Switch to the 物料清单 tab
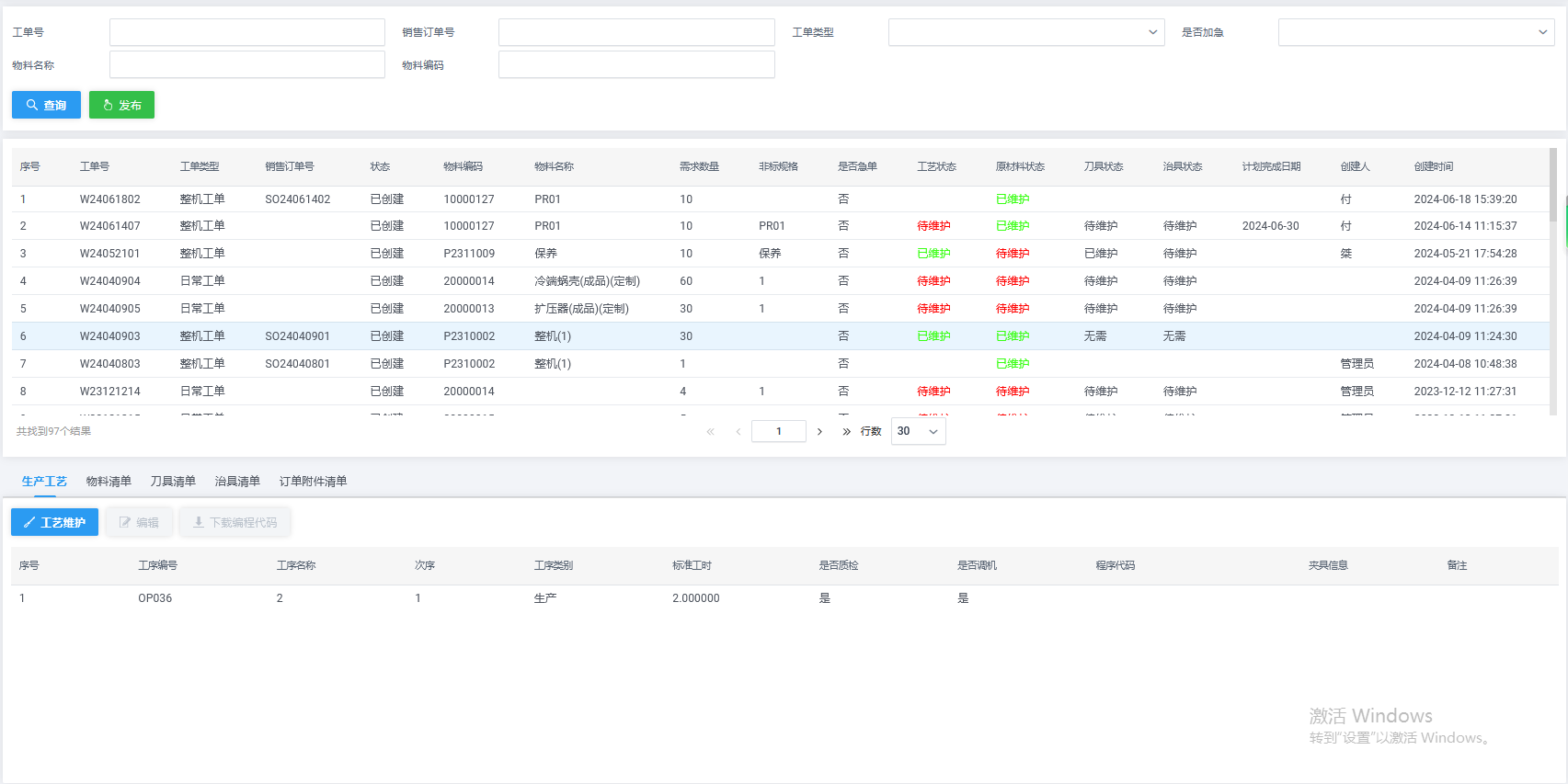The image size is (1568, 784). (109, 481)
